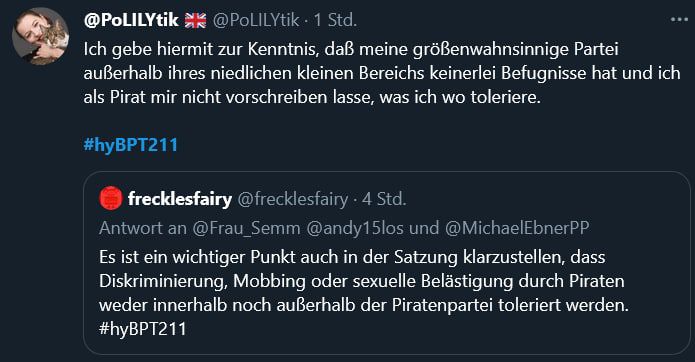Open the #hyBPT211 hashtag in main tweet
The image size is (695, 362).
click(x=131, y=145)
